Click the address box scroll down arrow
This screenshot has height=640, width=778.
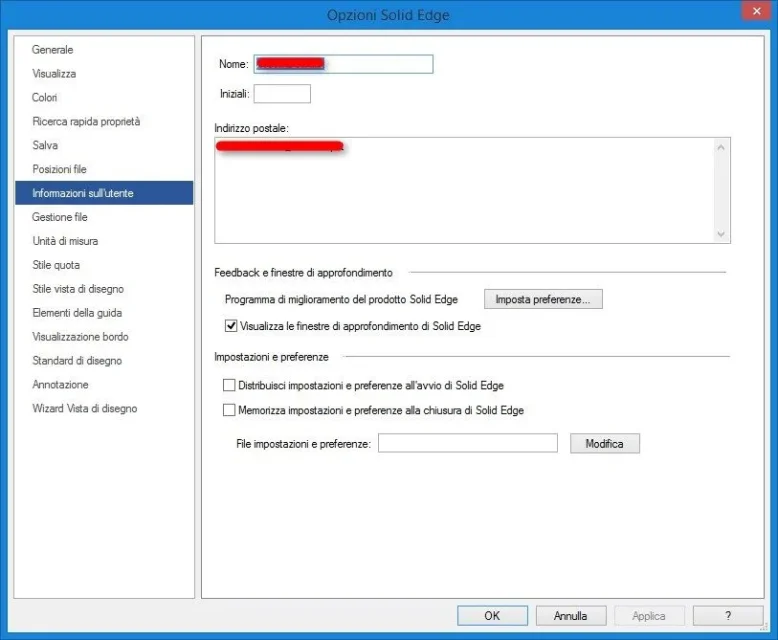(721, 234)
